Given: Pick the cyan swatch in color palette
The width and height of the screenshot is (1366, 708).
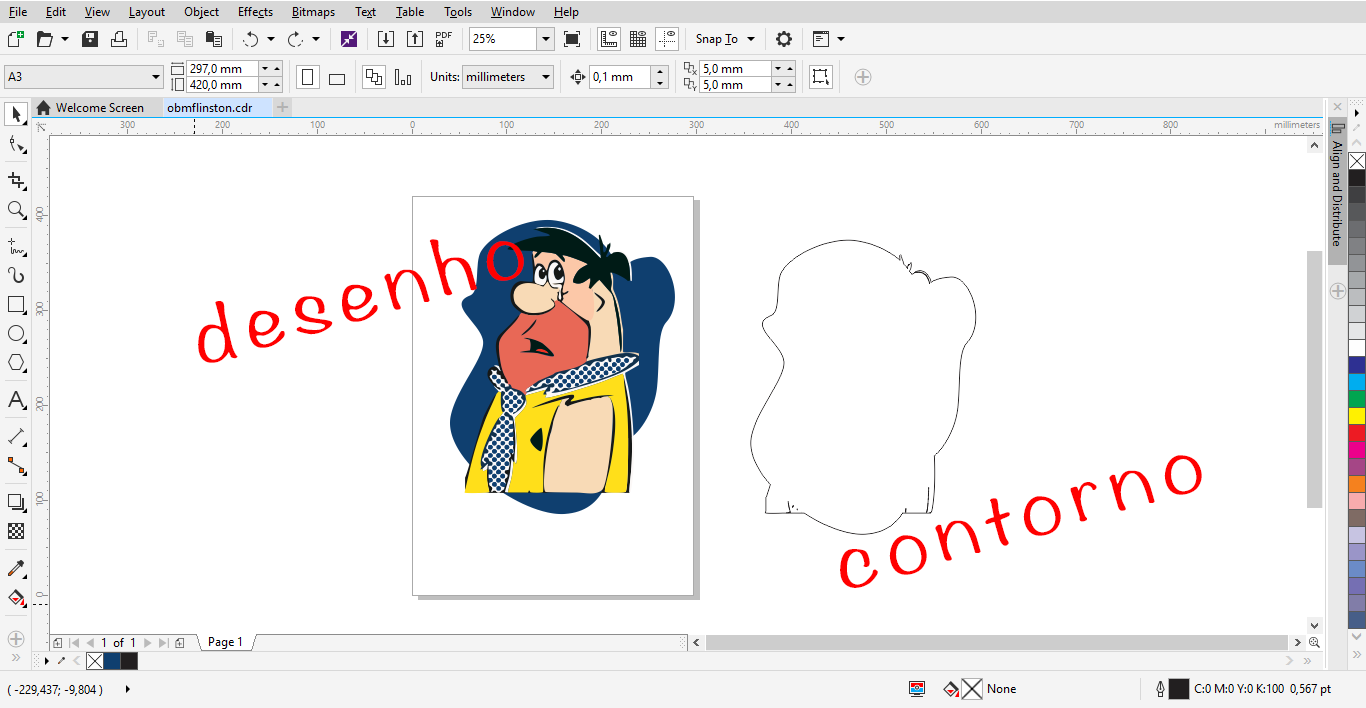Looking at the screenshot, I should [1357, 381].
